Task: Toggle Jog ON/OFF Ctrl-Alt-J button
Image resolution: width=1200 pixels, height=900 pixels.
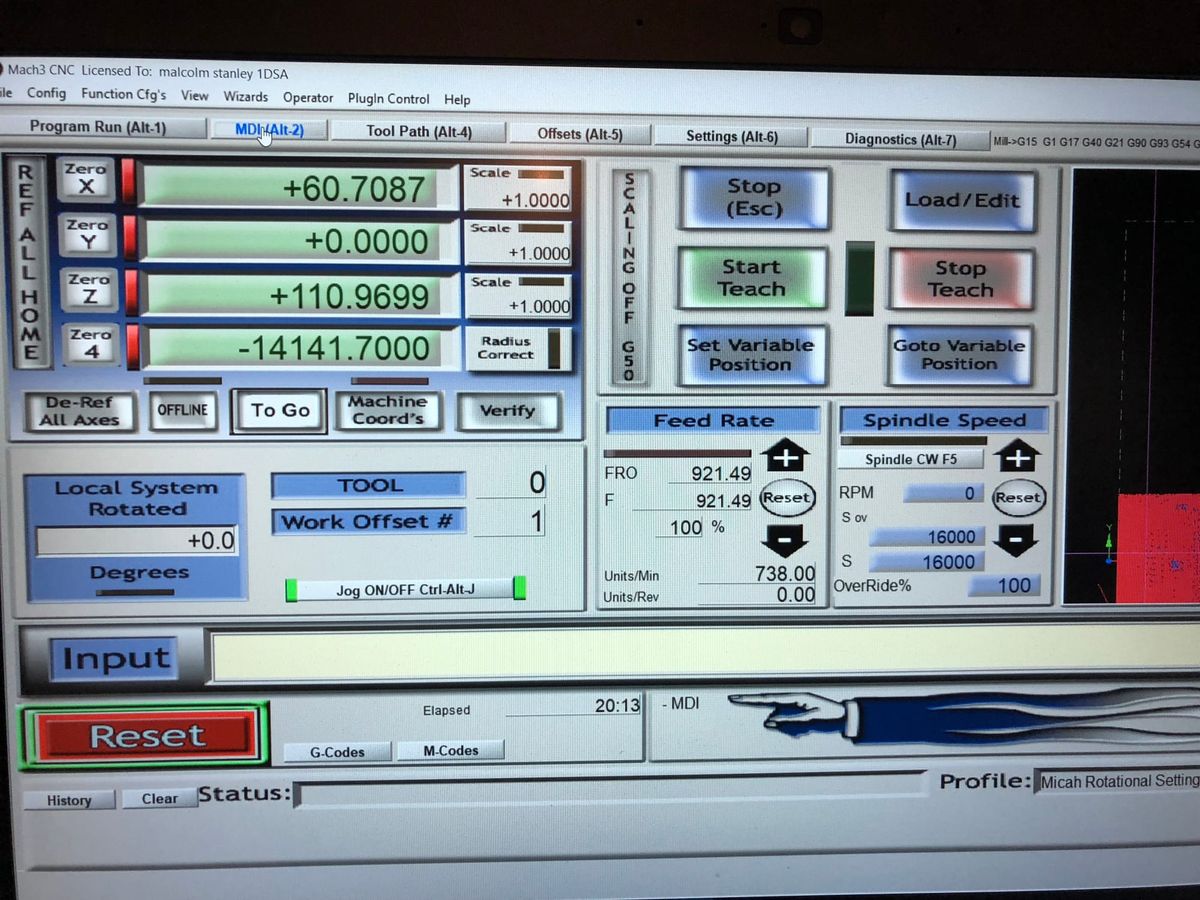Action: (406, 589)
